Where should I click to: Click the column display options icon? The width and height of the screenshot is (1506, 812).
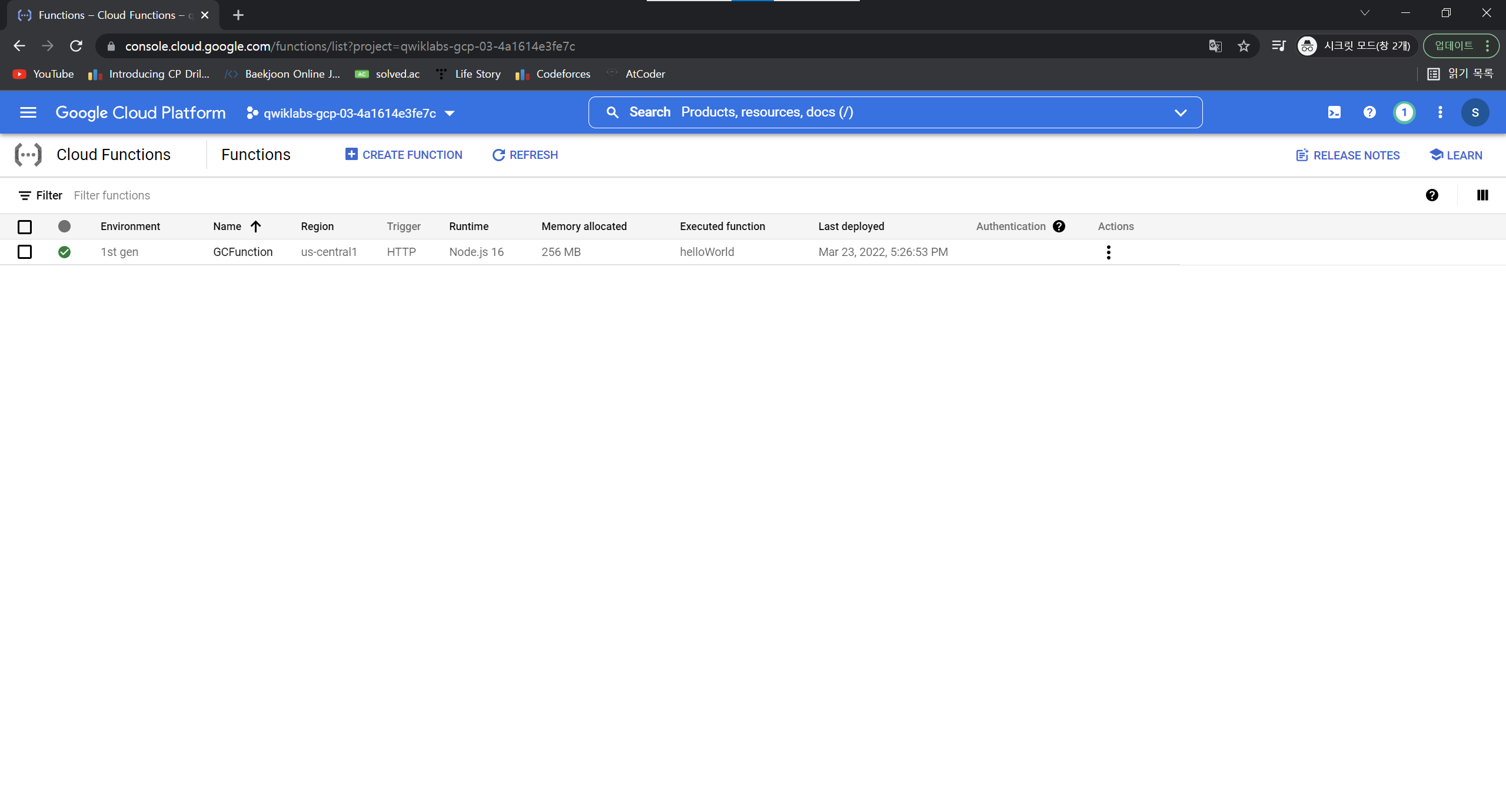pyautogui.click(x=1482, y=195)
